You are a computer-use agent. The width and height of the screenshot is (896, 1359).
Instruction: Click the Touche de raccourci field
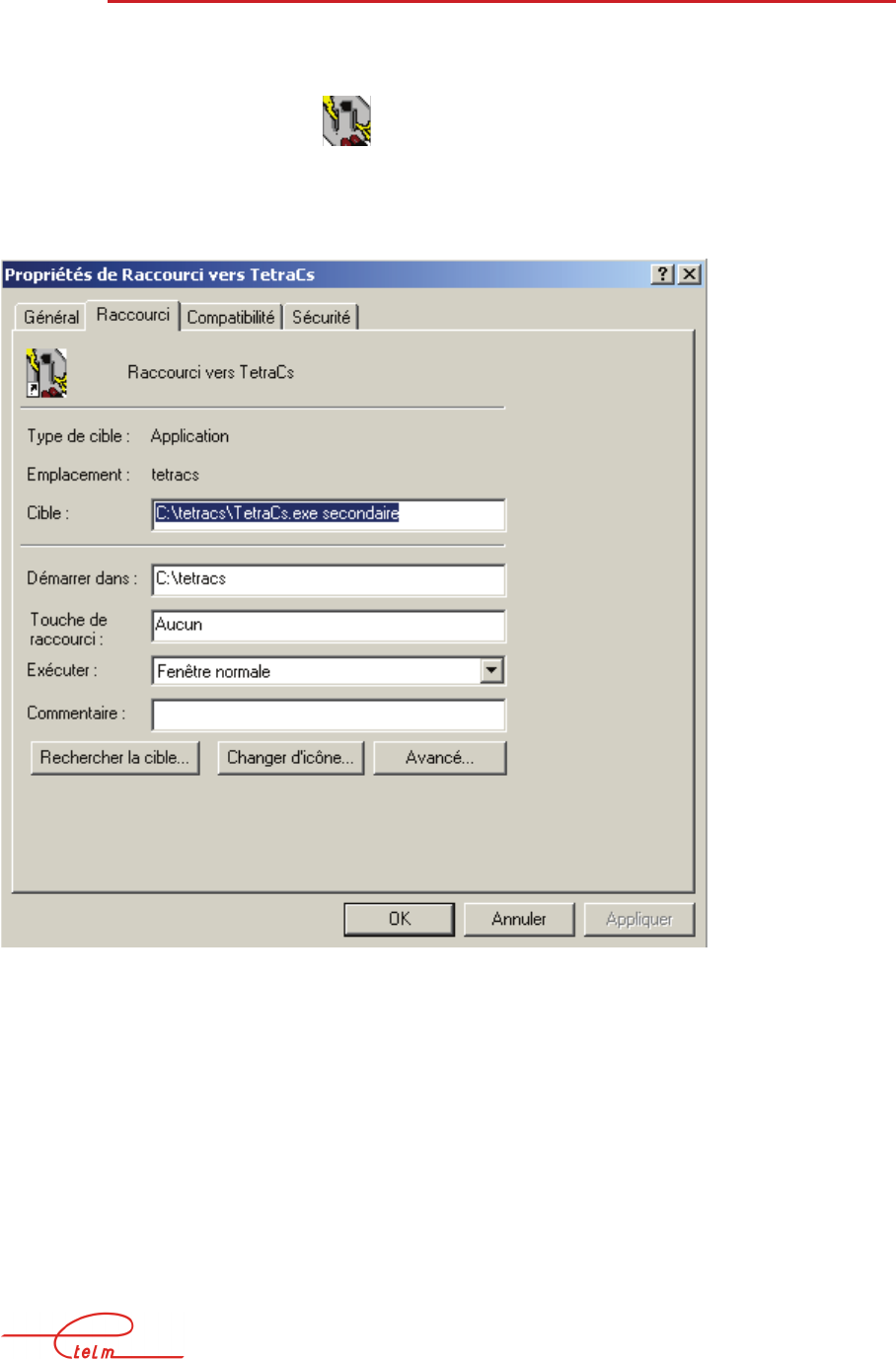coord(329,626)
